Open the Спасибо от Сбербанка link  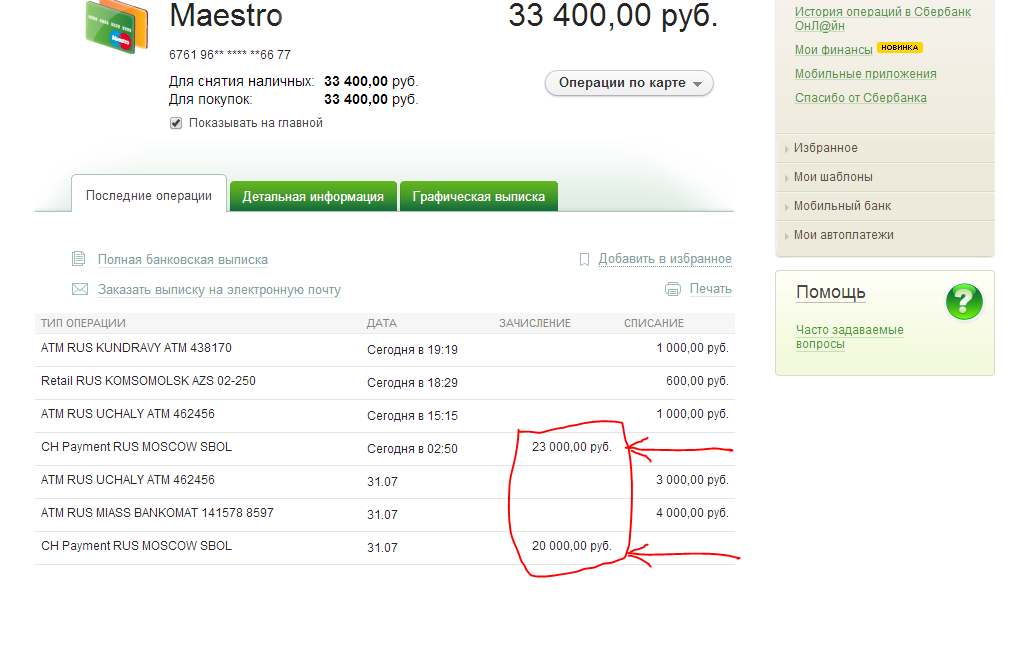[860, 98]
